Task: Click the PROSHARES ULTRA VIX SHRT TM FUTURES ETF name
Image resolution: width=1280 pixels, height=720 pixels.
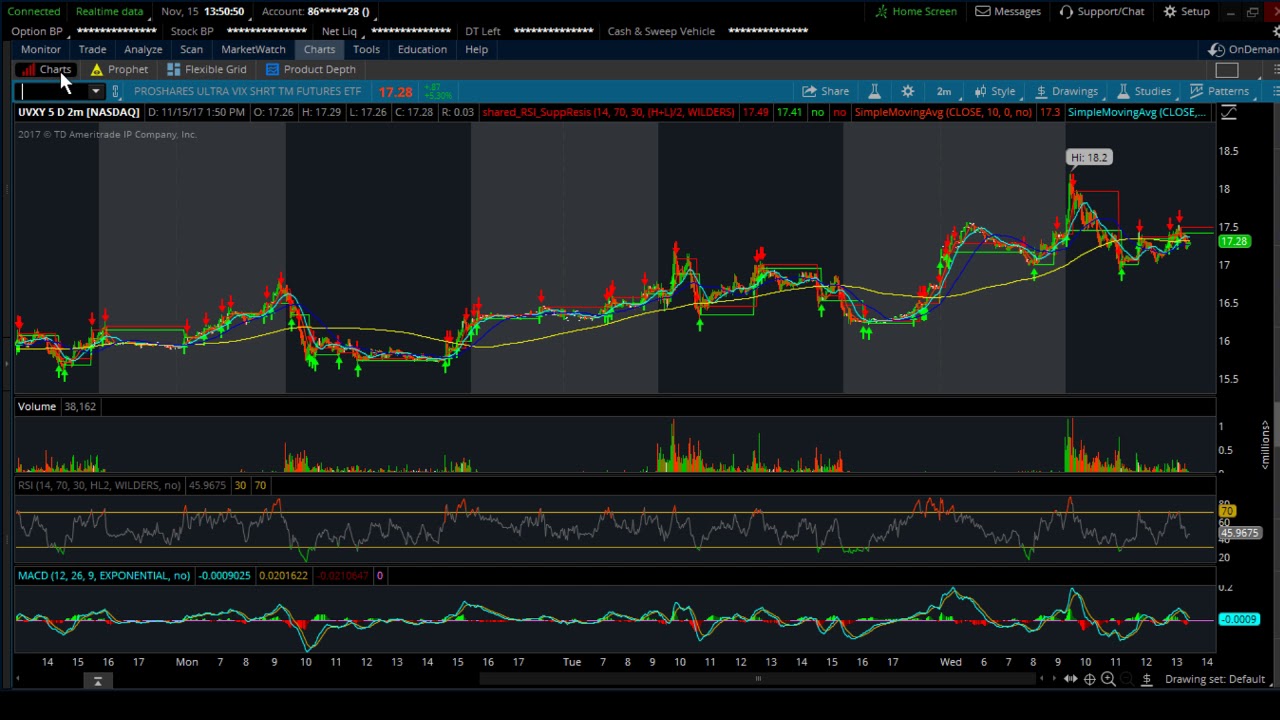Action: 247,91
